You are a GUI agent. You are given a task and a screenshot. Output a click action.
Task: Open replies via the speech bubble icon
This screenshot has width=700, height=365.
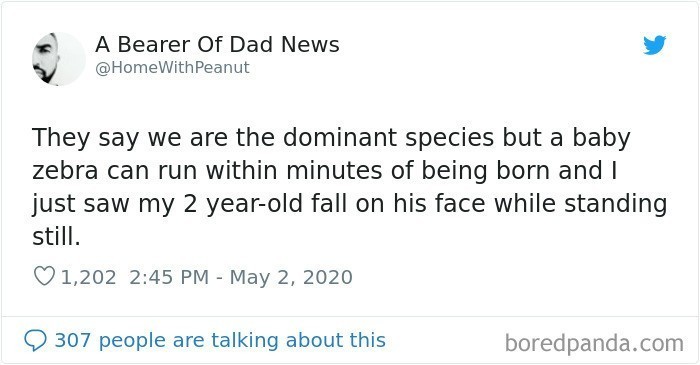click(x=35, y=340)
